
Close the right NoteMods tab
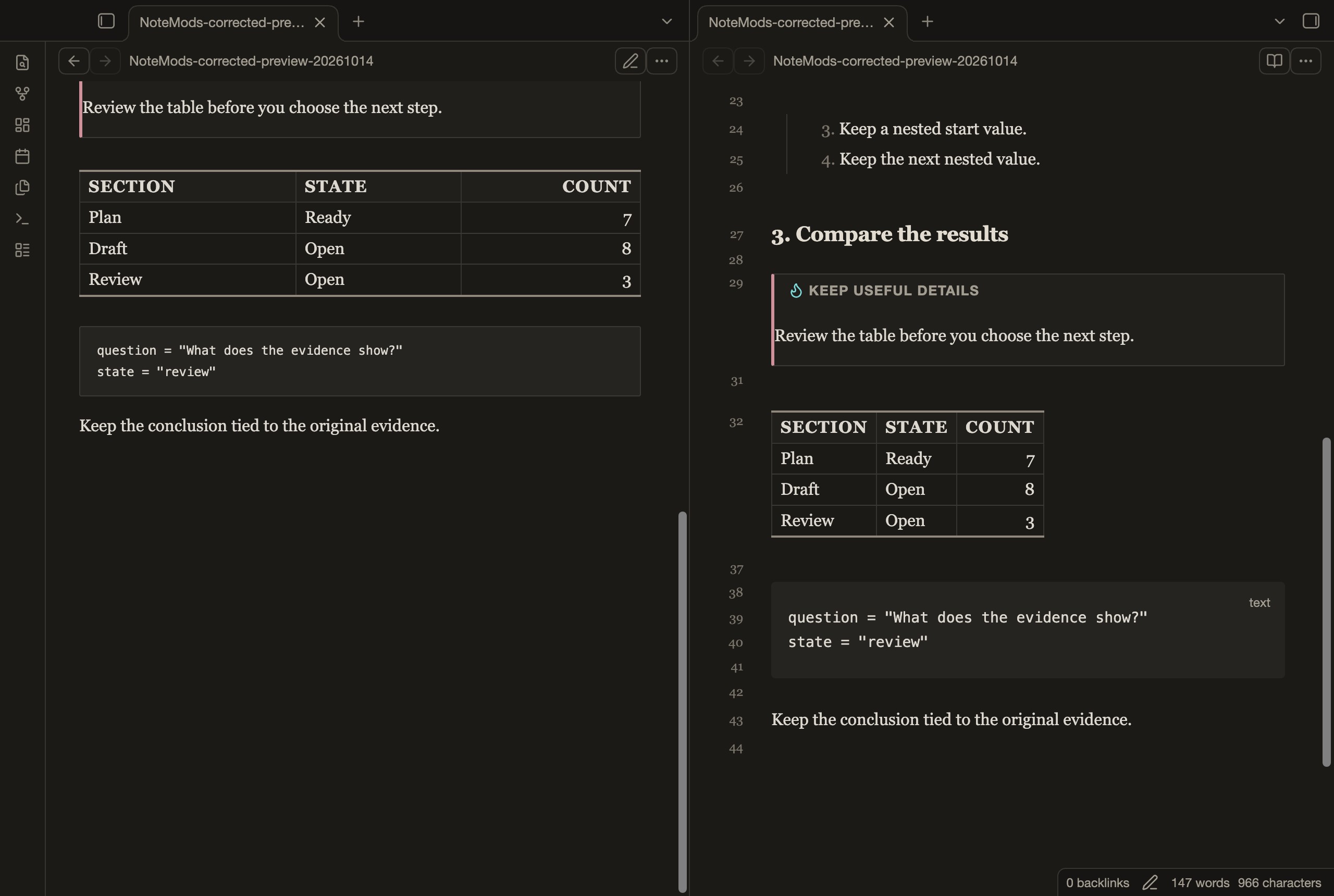[x=889, y=22]
